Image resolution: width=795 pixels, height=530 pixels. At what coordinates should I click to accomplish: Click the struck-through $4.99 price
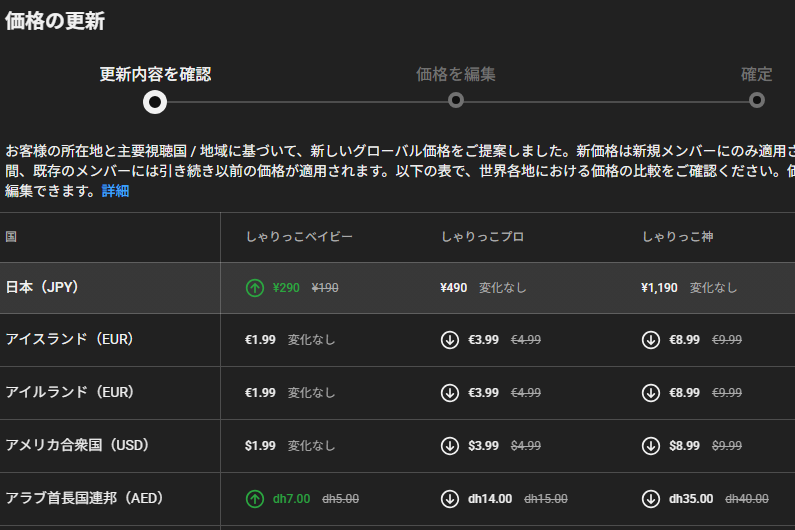pyautogui.click(x=526, y=446)
